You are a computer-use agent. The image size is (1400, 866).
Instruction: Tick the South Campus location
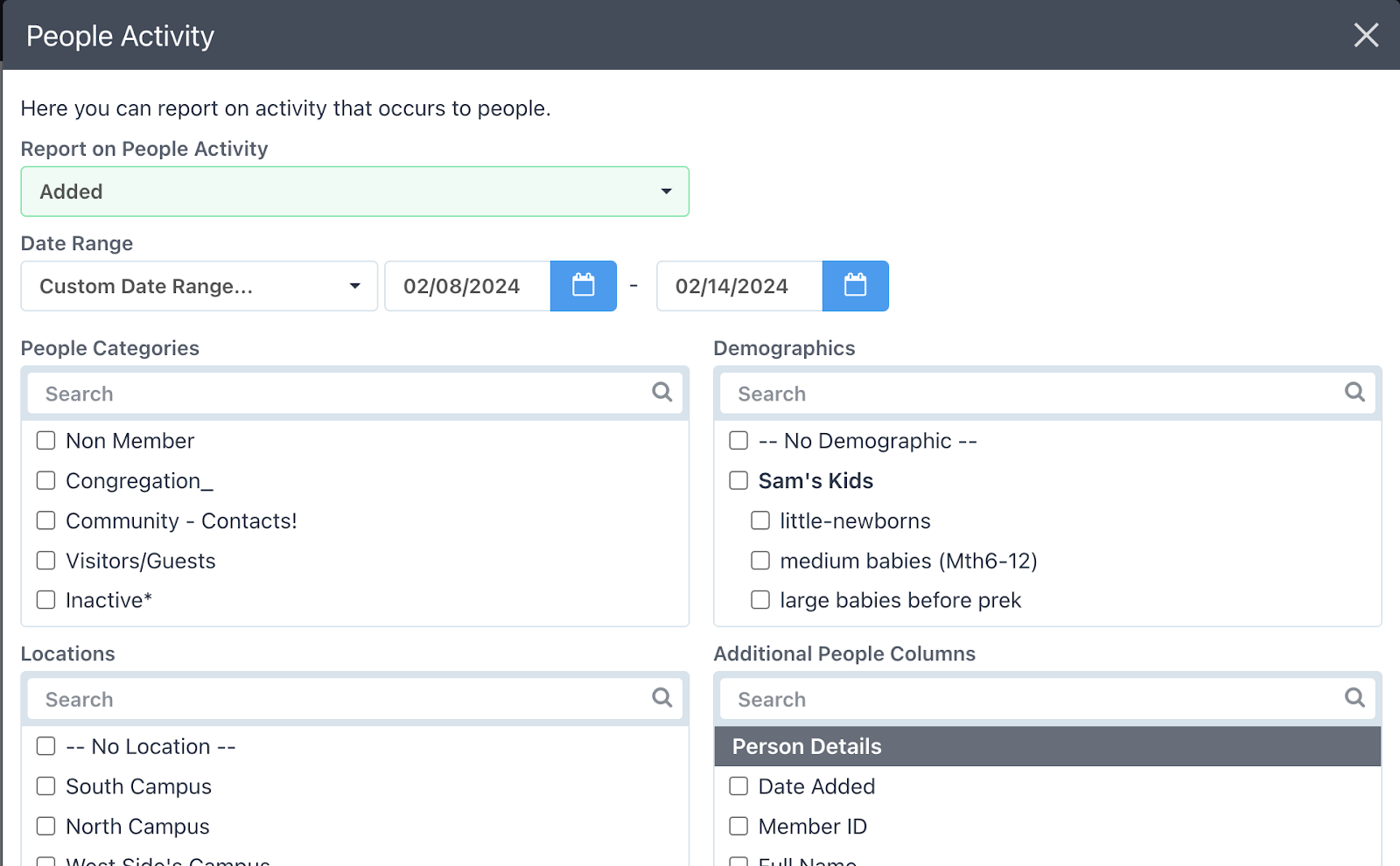[x=46, y=786]
